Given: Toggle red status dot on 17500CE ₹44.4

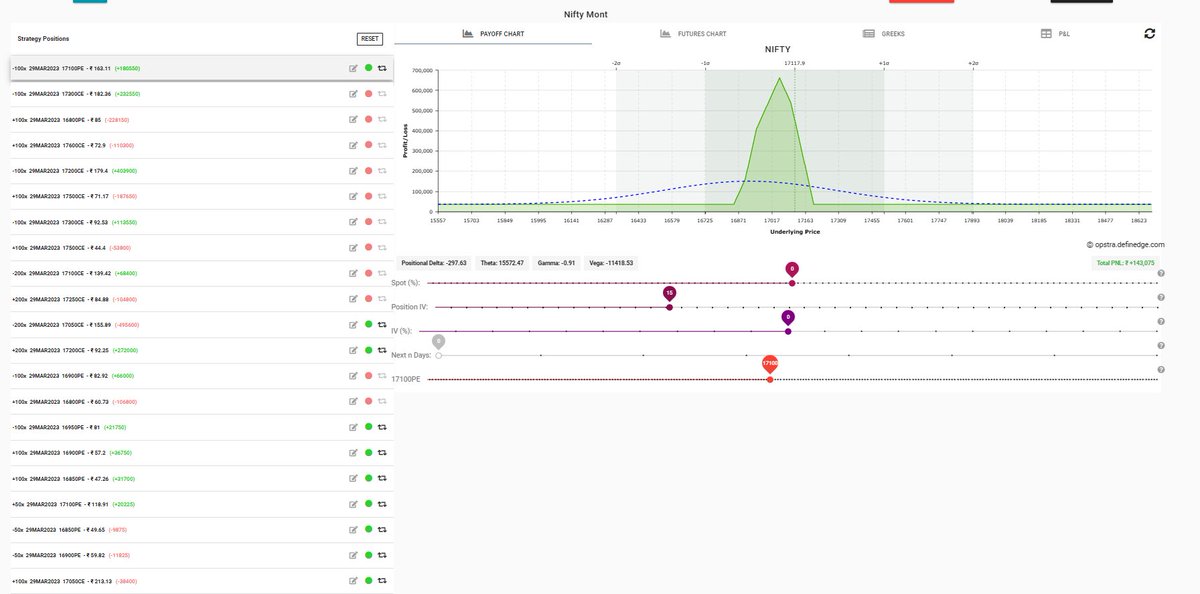Looking at the screenshot, I should pyautogui.click(x=368, y=247).
